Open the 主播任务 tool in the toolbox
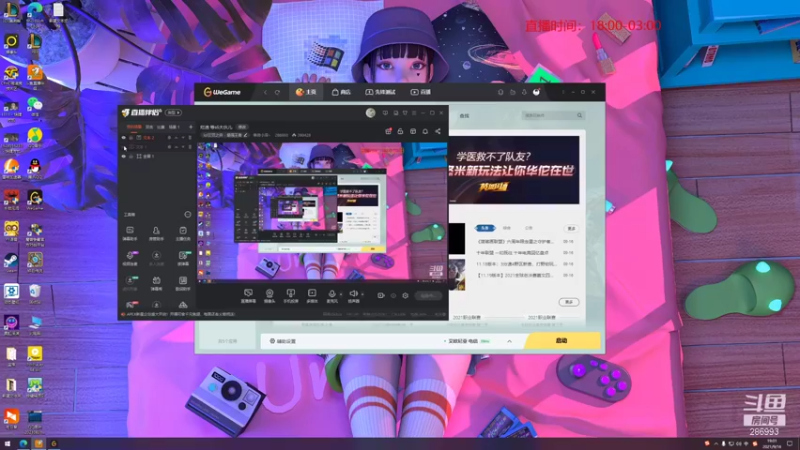Viewport: 800px width, 450px height. click(183, 234)
